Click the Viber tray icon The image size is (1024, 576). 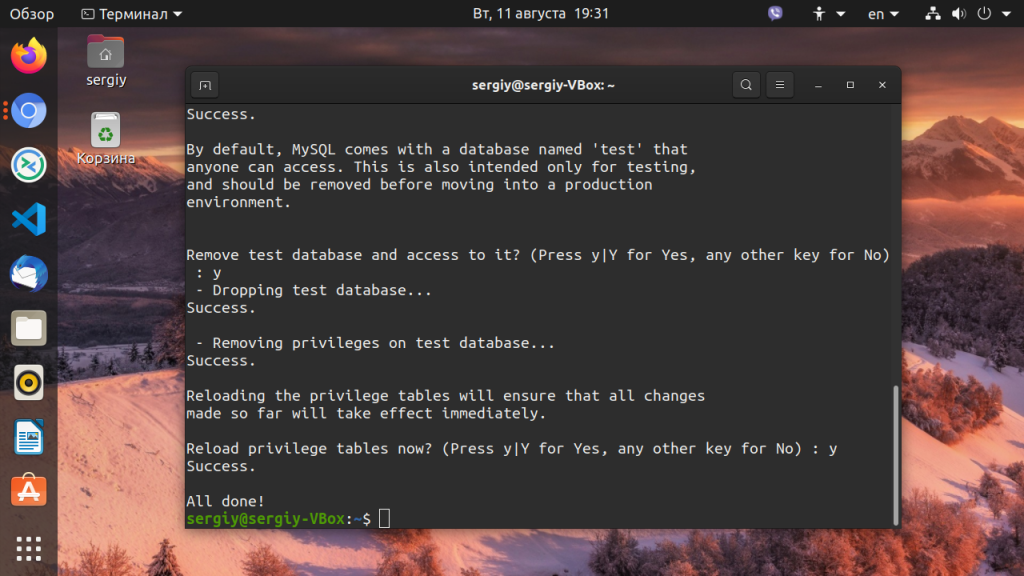click(x=775, y=14)
